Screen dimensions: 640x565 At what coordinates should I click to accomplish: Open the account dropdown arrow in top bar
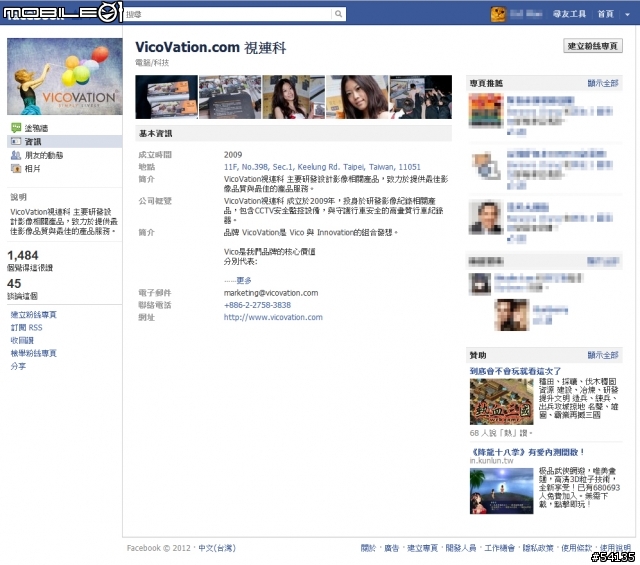(627, 14)
